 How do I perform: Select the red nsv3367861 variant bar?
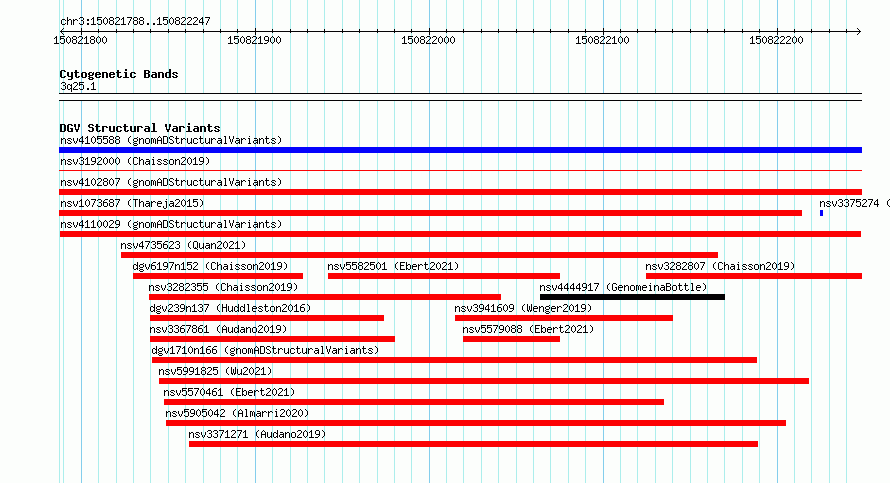click(272, 339)
